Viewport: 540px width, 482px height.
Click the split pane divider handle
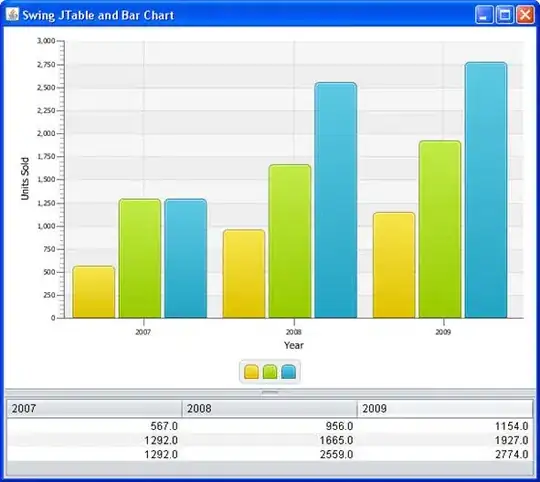[270, 392]
